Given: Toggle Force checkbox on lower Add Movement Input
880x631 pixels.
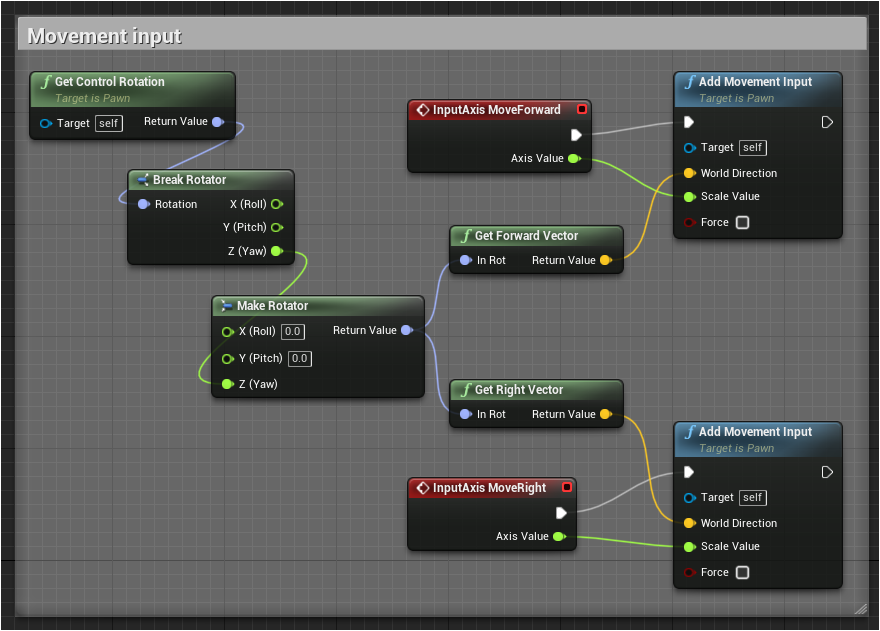Looking at the screenshot, I should point(742,573).
